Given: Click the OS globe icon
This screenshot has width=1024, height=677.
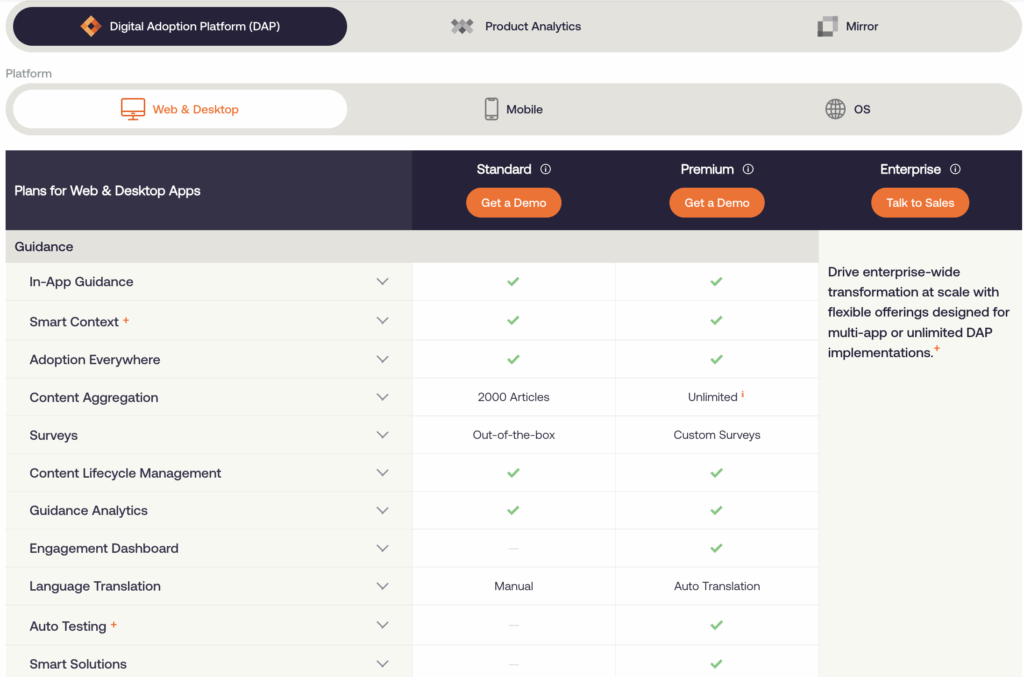Looking at the screenshot, I should (x=835, y=108).
